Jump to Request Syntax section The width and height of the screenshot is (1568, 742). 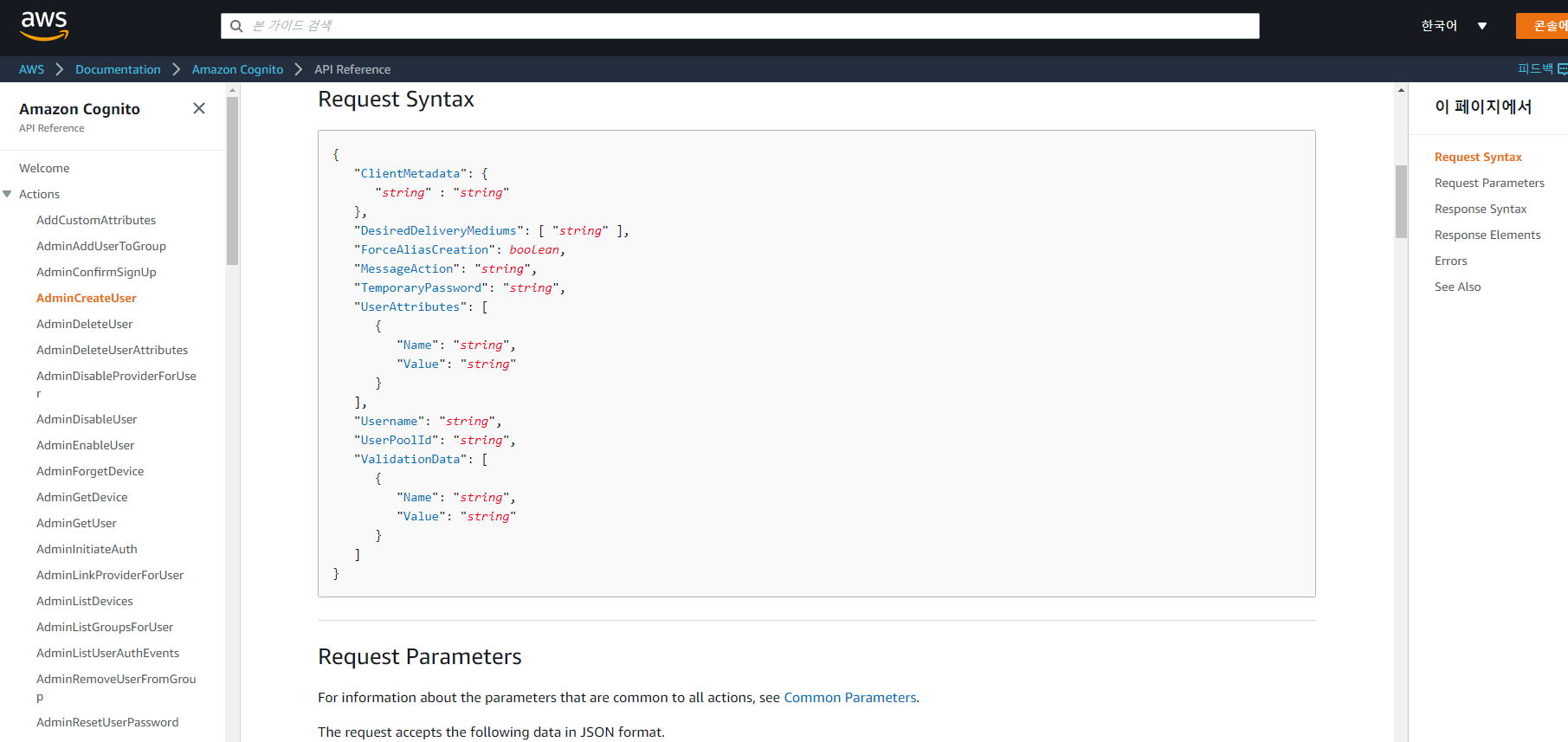tap(1478, 157)
